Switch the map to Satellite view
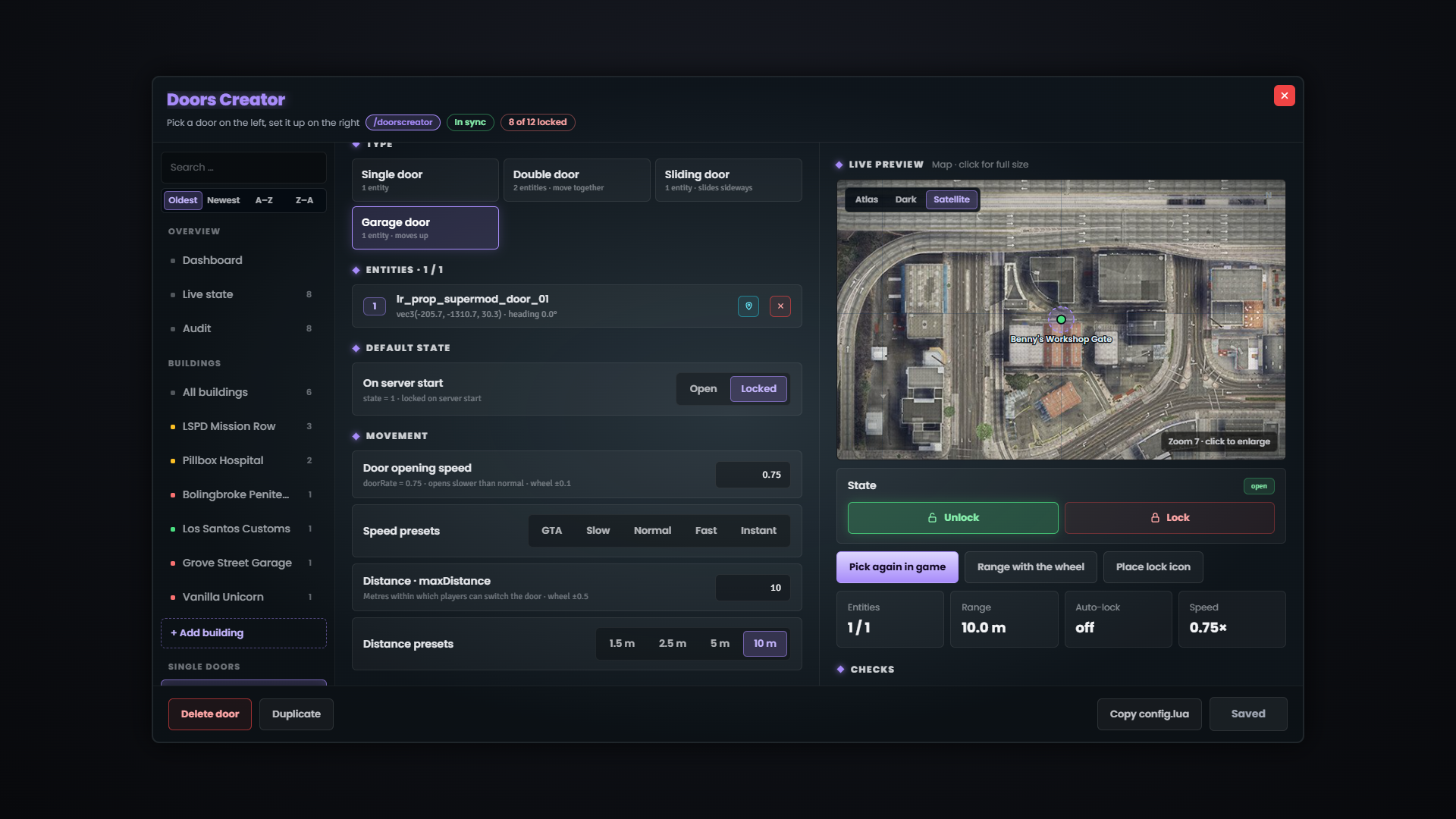The height and width of the screenshot is (819, 1456). click(x=952, y=199)
